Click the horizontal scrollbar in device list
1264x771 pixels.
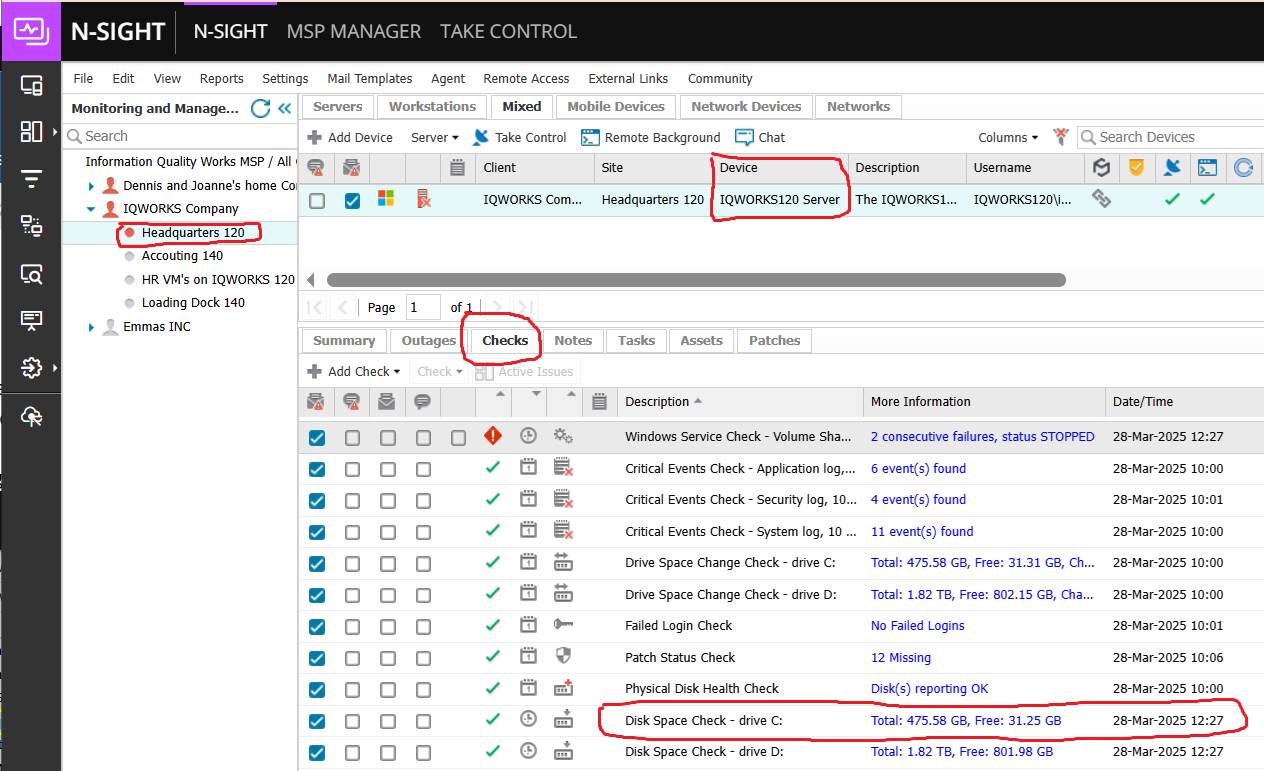(695, 280)
